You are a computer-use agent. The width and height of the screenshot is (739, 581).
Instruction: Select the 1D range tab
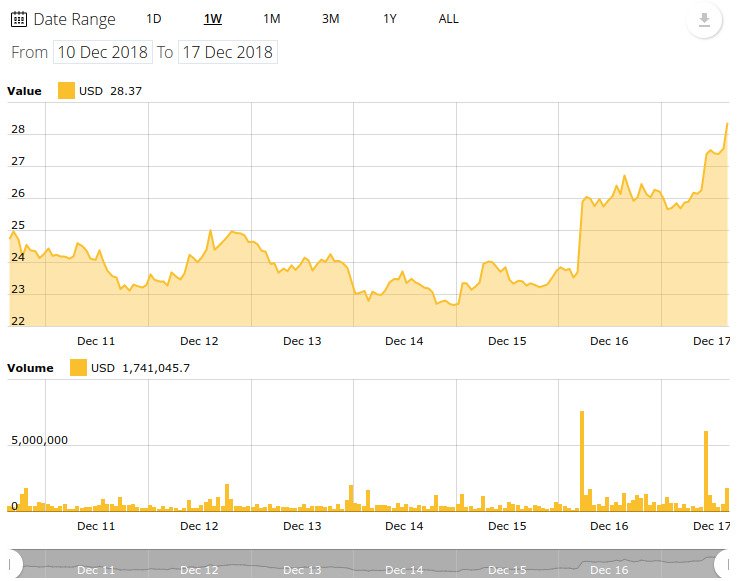[x=153, y=19]
